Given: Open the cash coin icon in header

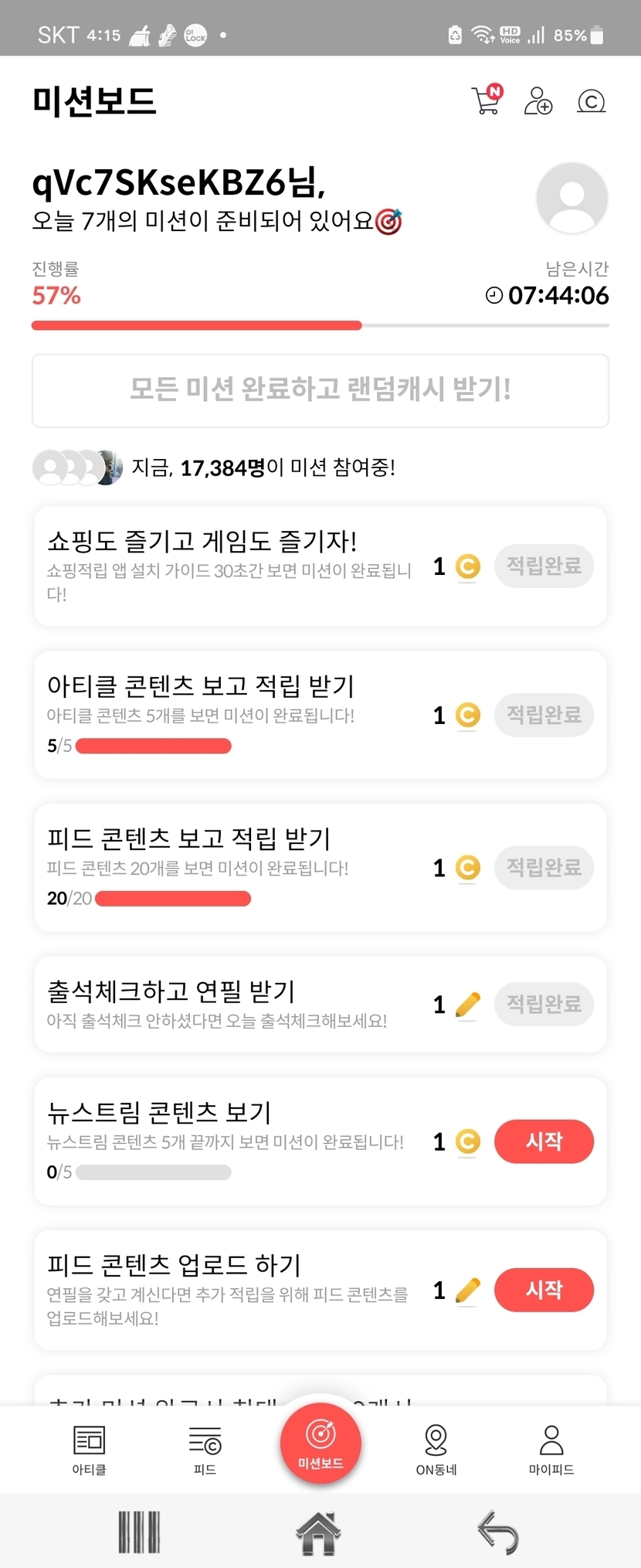Looking at the screenshot, I should pos(592,101).
